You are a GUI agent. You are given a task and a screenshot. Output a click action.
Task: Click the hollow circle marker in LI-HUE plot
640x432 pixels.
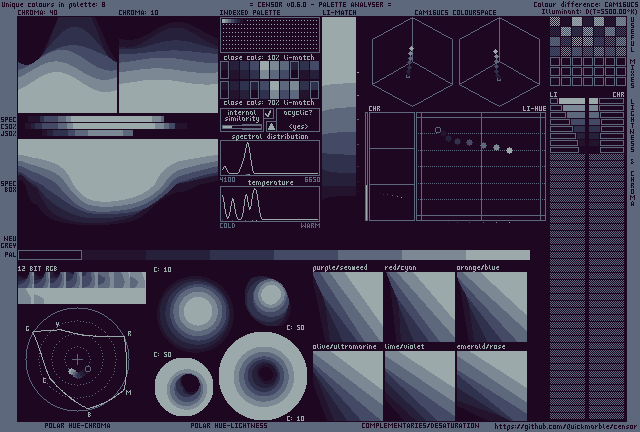(438, 130)
